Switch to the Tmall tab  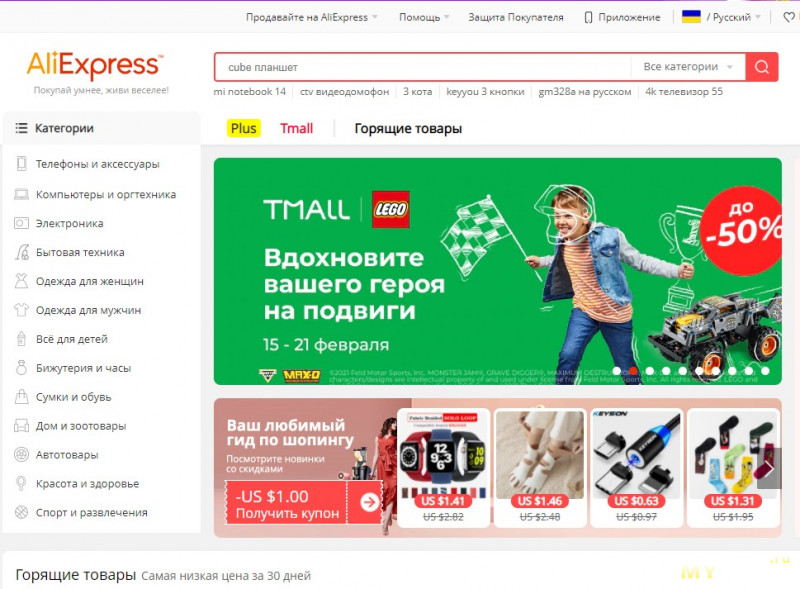[296, 128]
